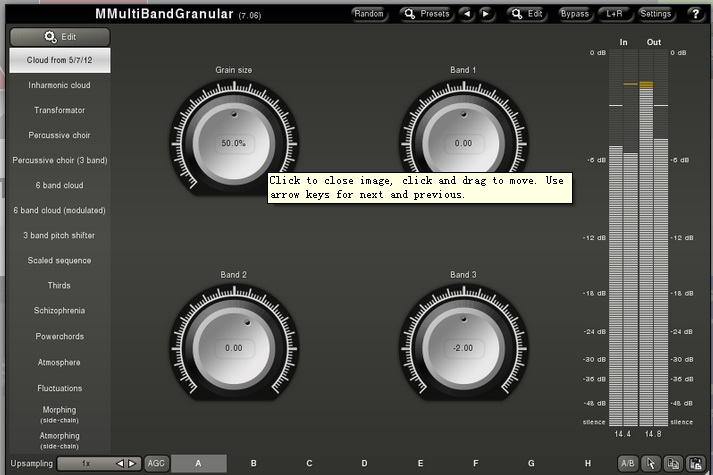
Task: Switch to preset slot C
Action: click(309, 464)
